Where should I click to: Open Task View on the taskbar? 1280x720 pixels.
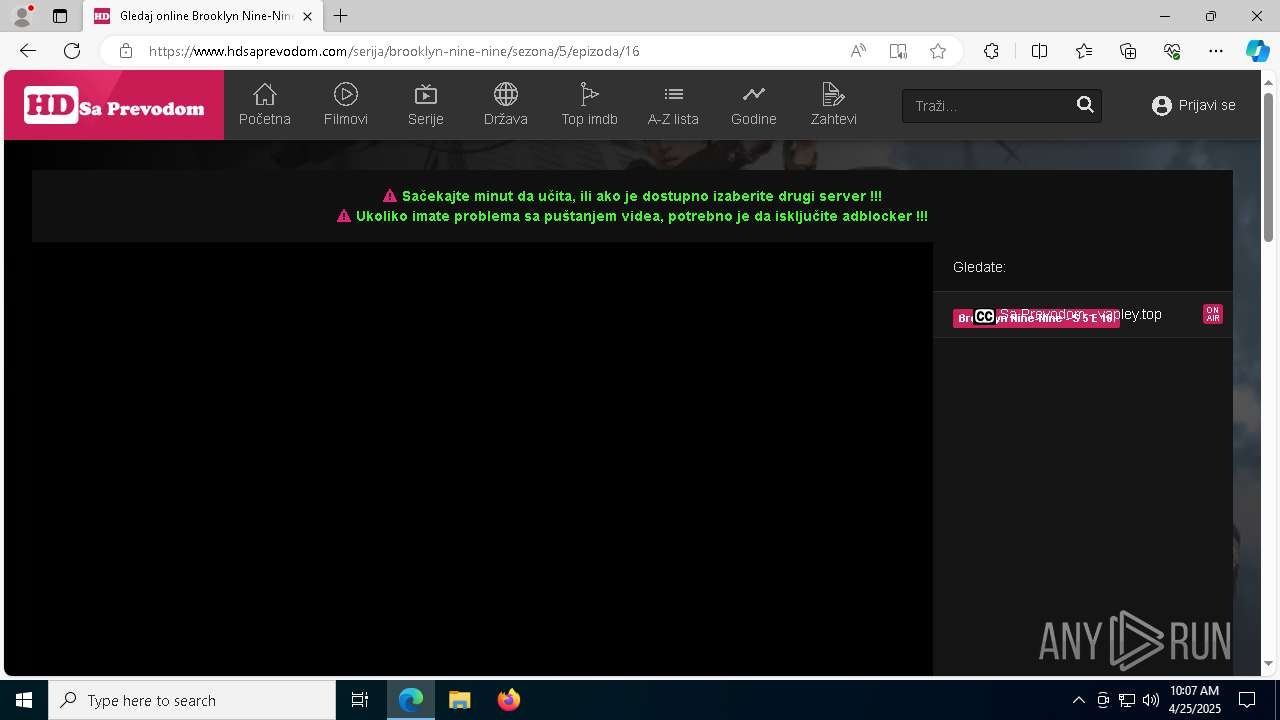(x=360, y=700)
